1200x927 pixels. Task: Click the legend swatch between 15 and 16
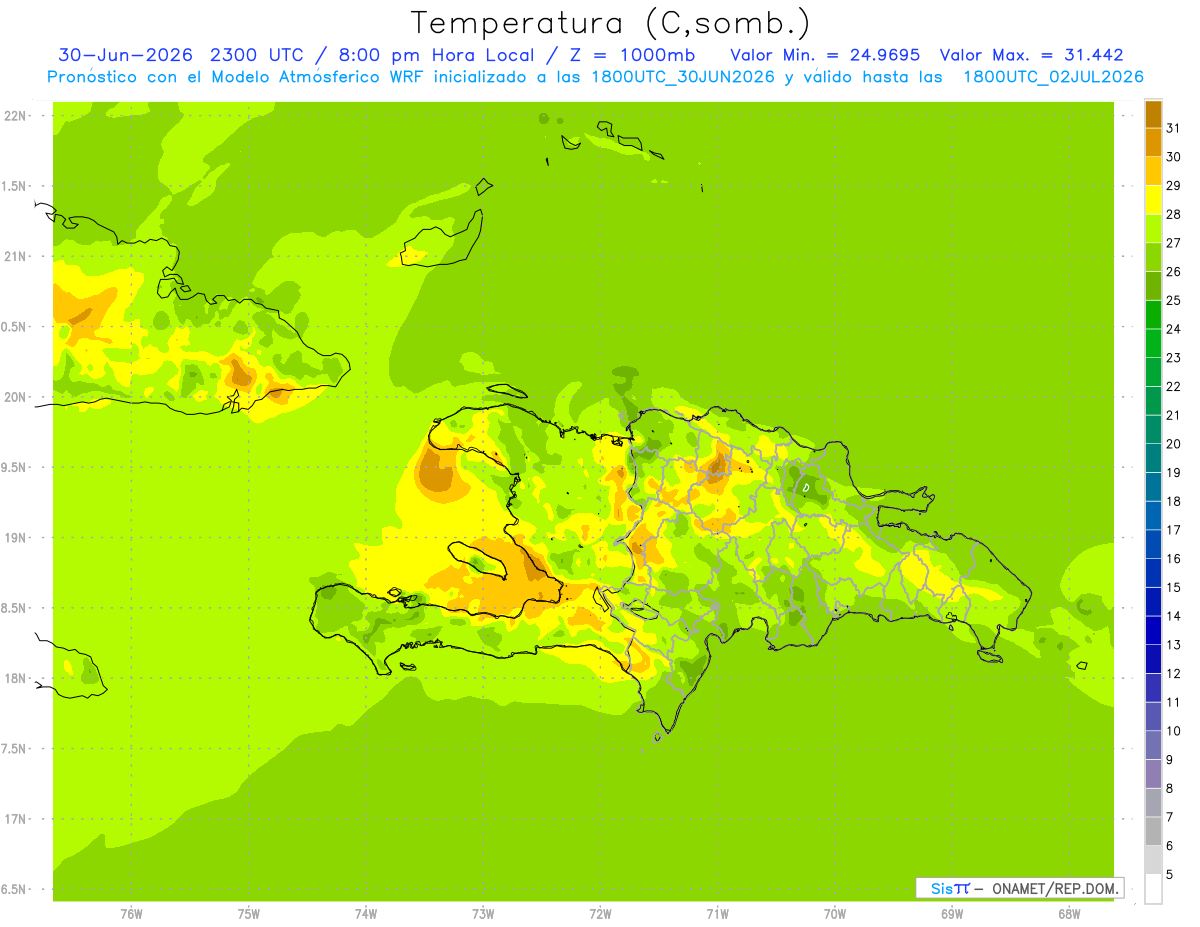click(1153, 573)
